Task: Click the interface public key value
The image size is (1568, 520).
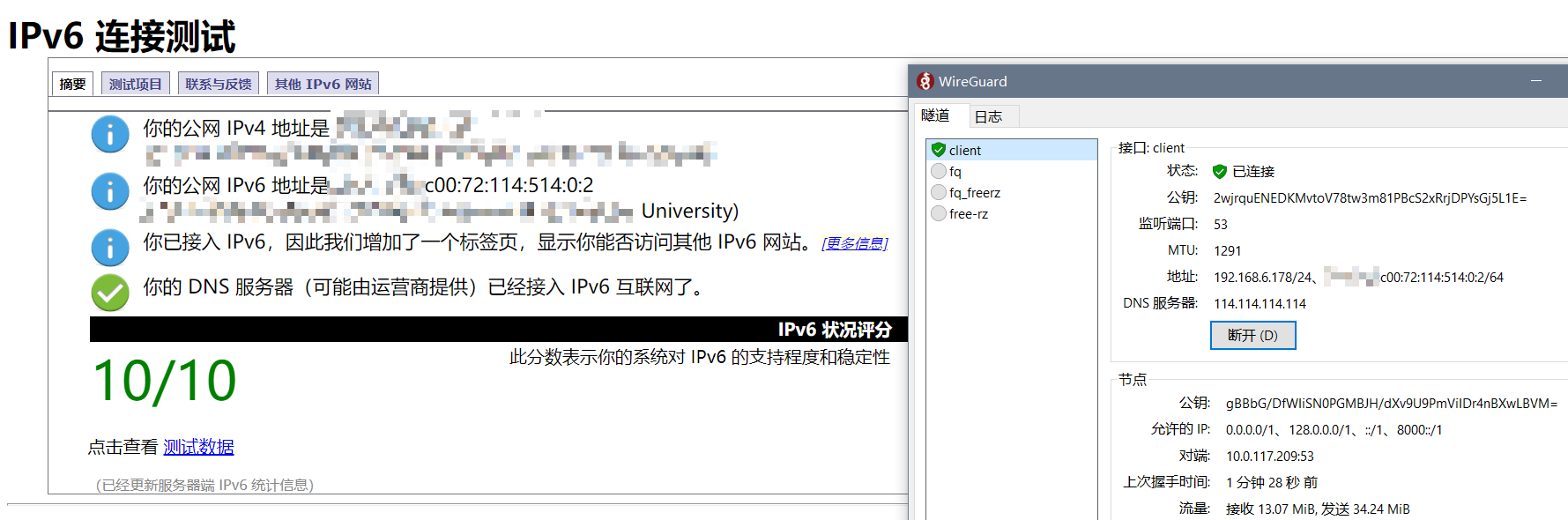Action: 1370,198
